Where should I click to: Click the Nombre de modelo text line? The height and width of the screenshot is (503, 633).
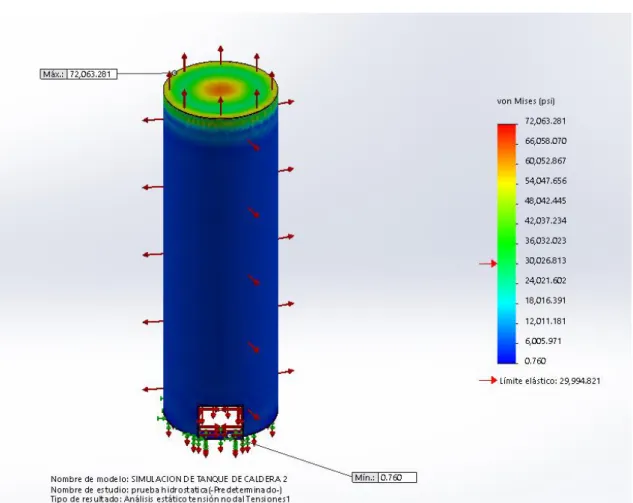click(169, 479)
